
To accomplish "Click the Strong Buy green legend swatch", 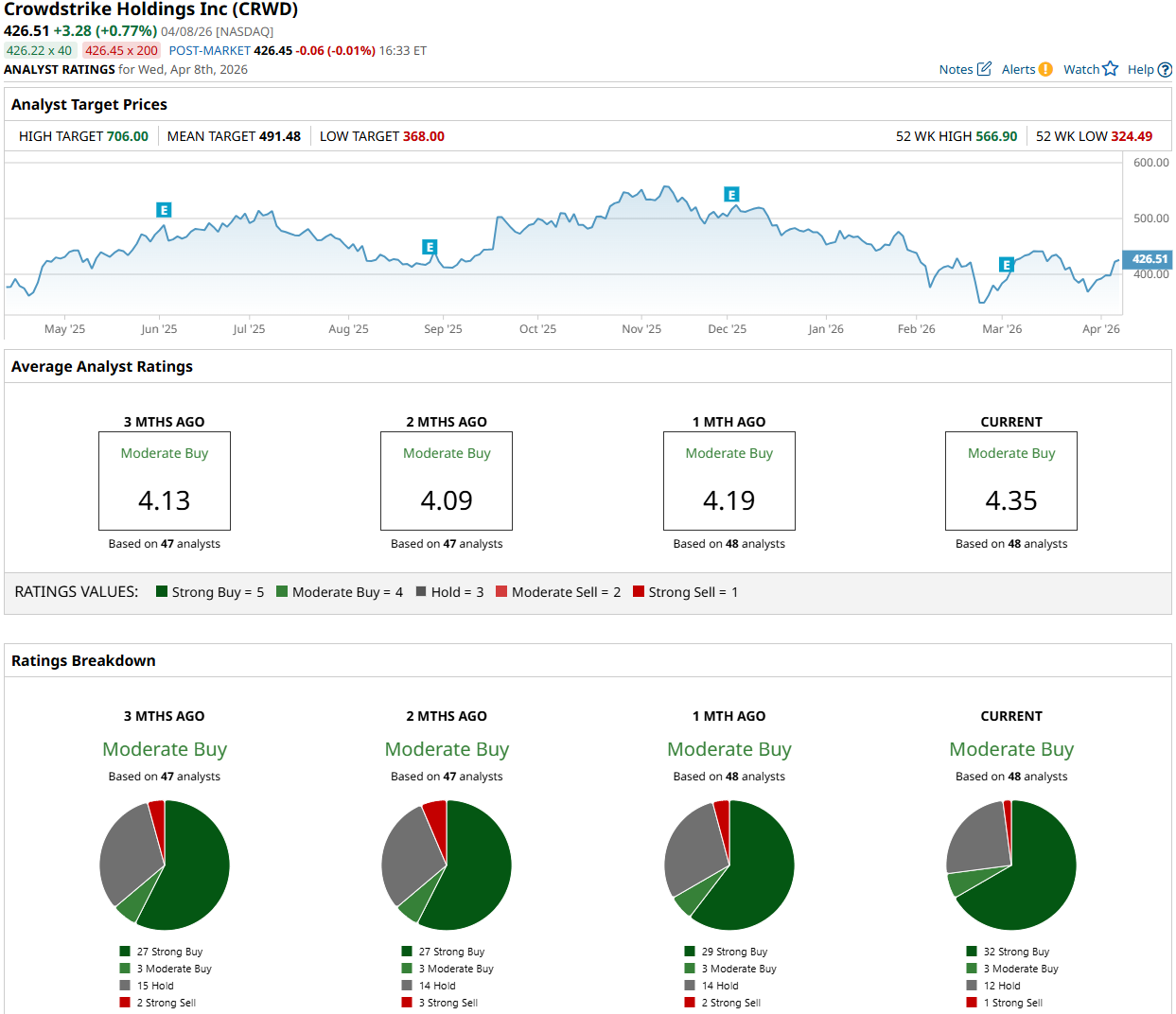I will click(x=162, y=592).
